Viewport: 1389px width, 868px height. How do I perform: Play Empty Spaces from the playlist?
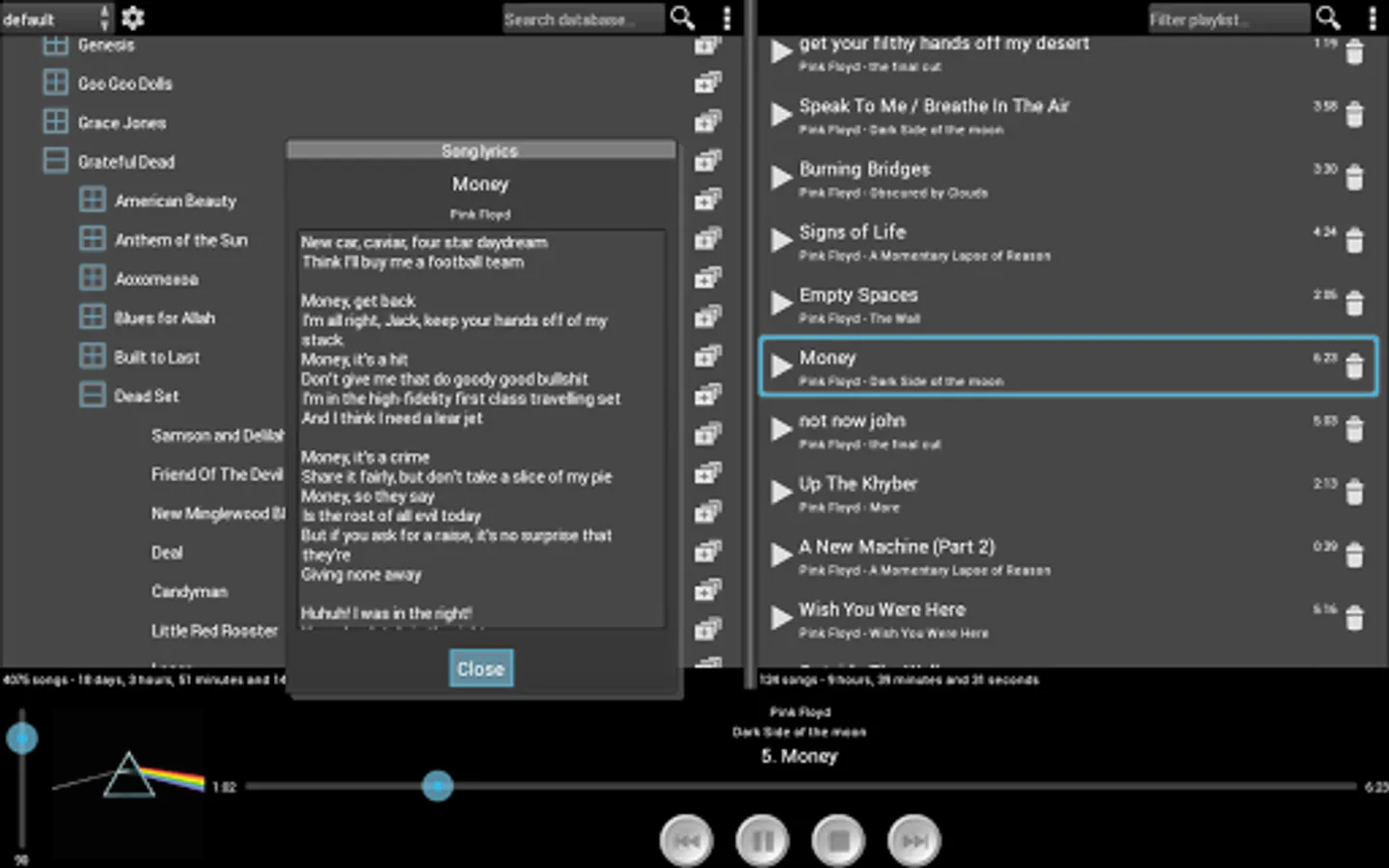780,304
